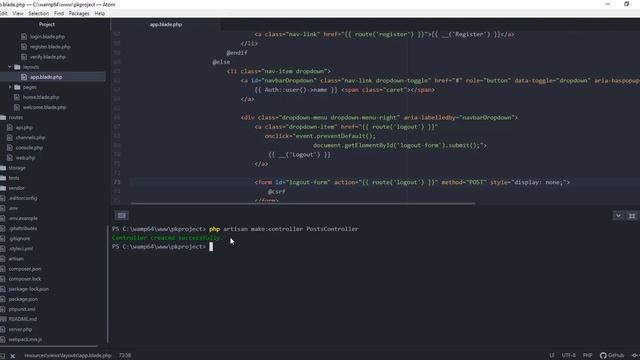Expand the pages folder arrow
Image resolution: width=640 pixels, height=360 pixels.
(x=10, y=87)
